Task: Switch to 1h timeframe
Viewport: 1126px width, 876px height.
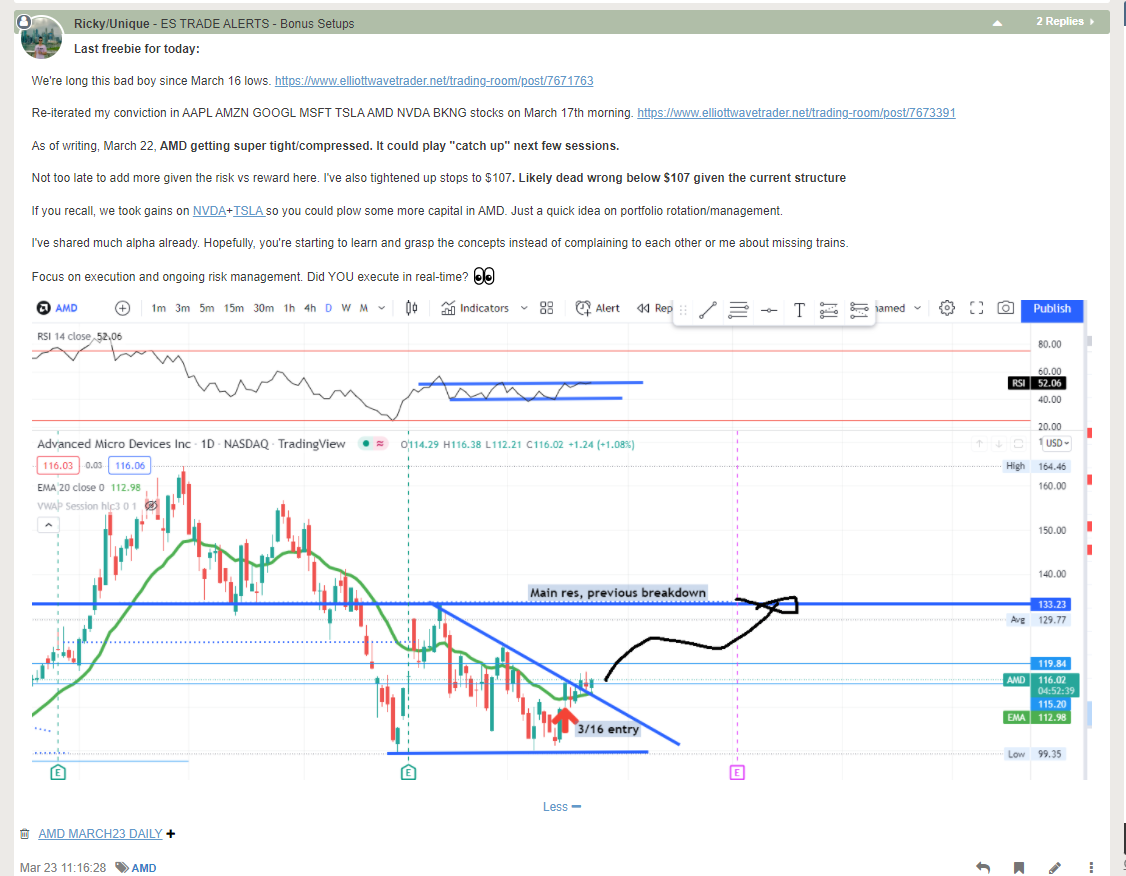Action: (x=289, y=308)
